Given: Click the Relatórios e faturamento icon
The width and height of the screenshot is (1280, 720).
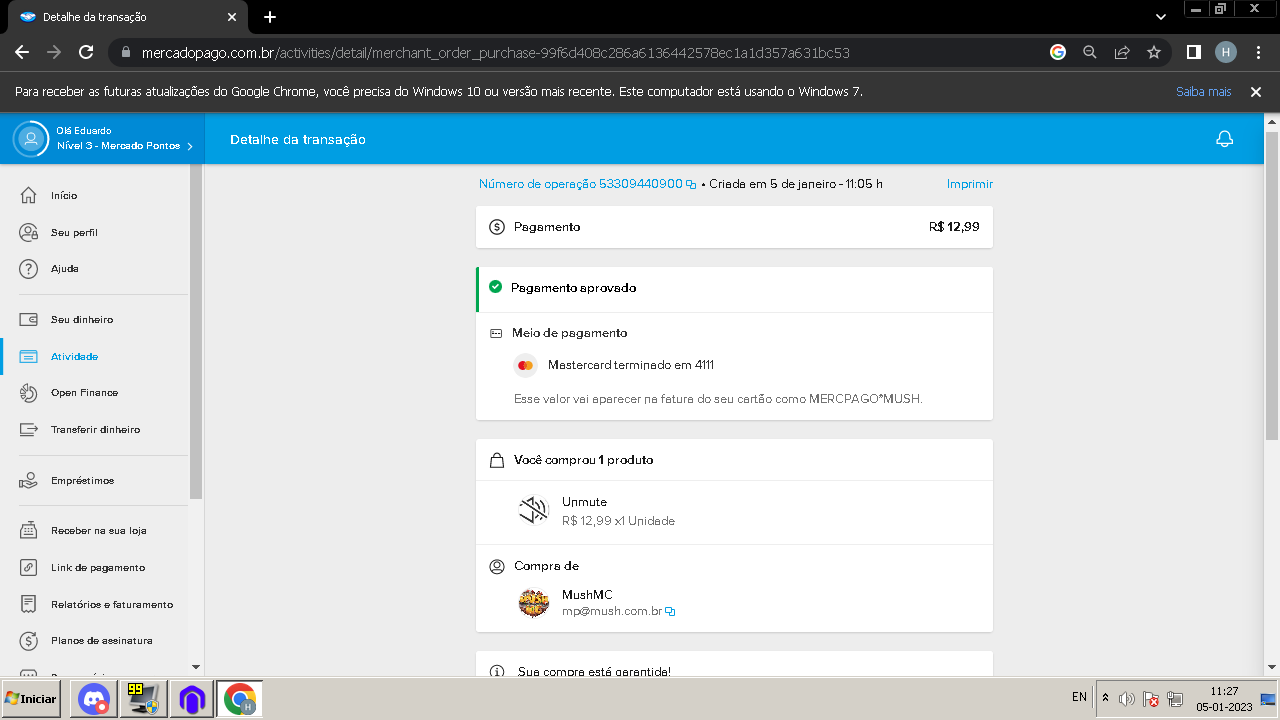Looking at the screenshot, I should 29,604.
